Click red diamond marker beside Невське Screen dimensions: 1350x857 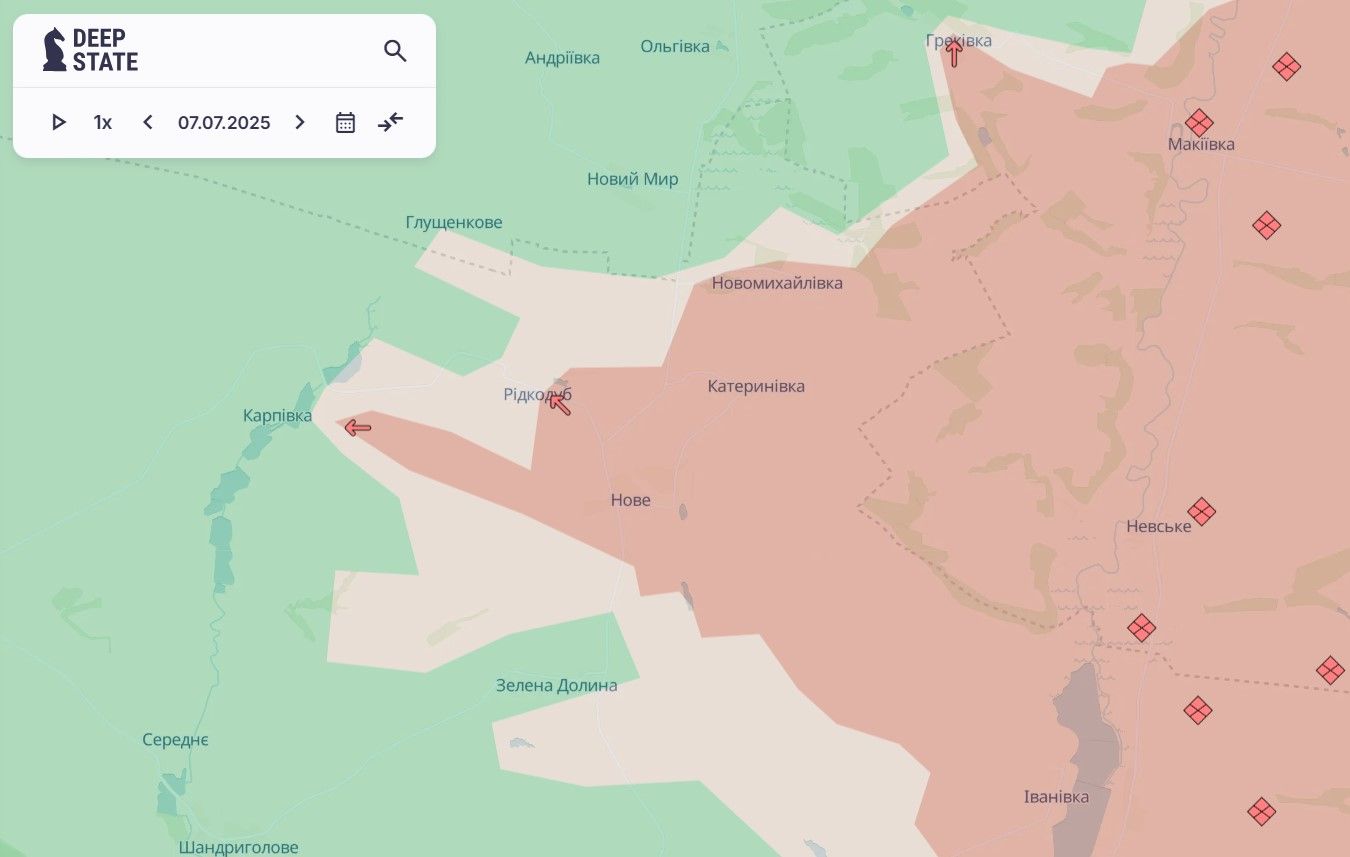click(1201, 512)
